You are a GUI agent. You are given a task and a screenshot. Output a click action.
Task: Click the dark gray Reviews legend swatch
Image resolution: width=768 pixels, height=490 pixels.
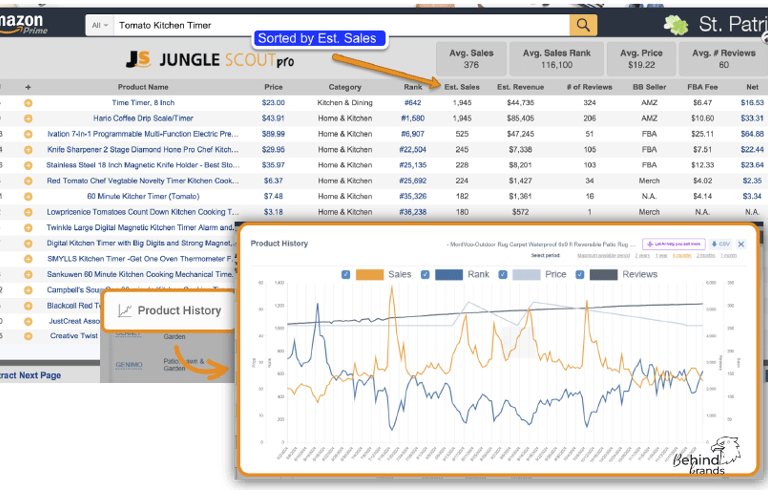(603, 274)
